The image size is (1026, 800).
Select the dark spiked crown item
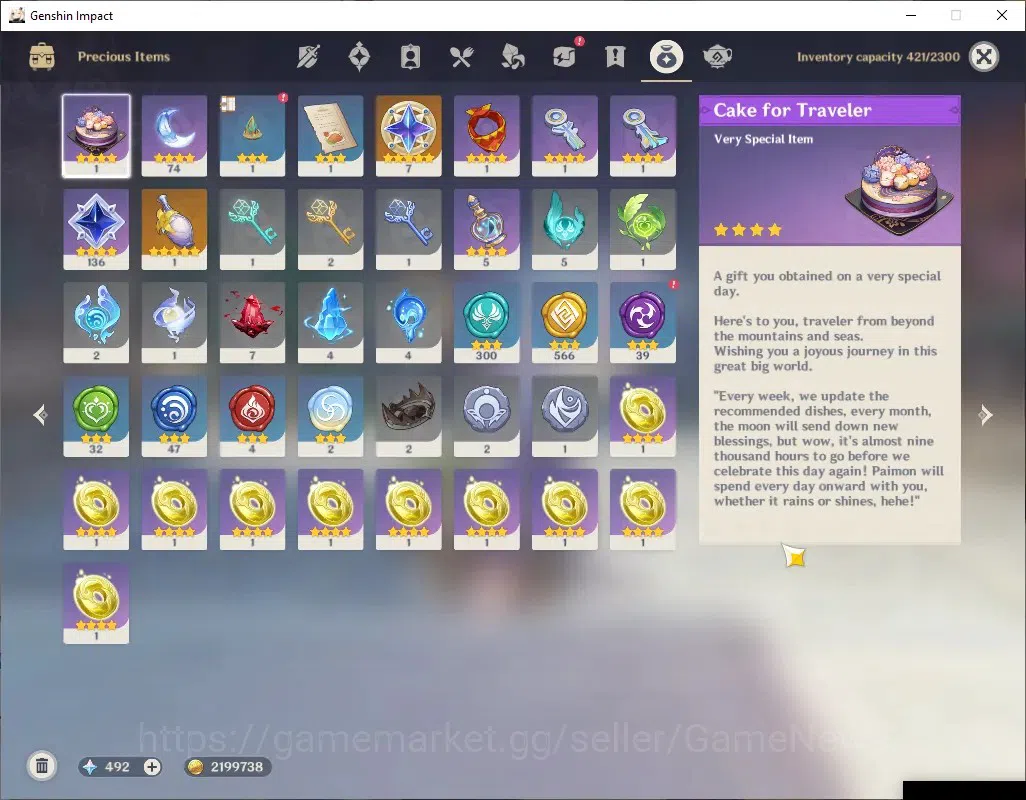click(x=408, y=416)
